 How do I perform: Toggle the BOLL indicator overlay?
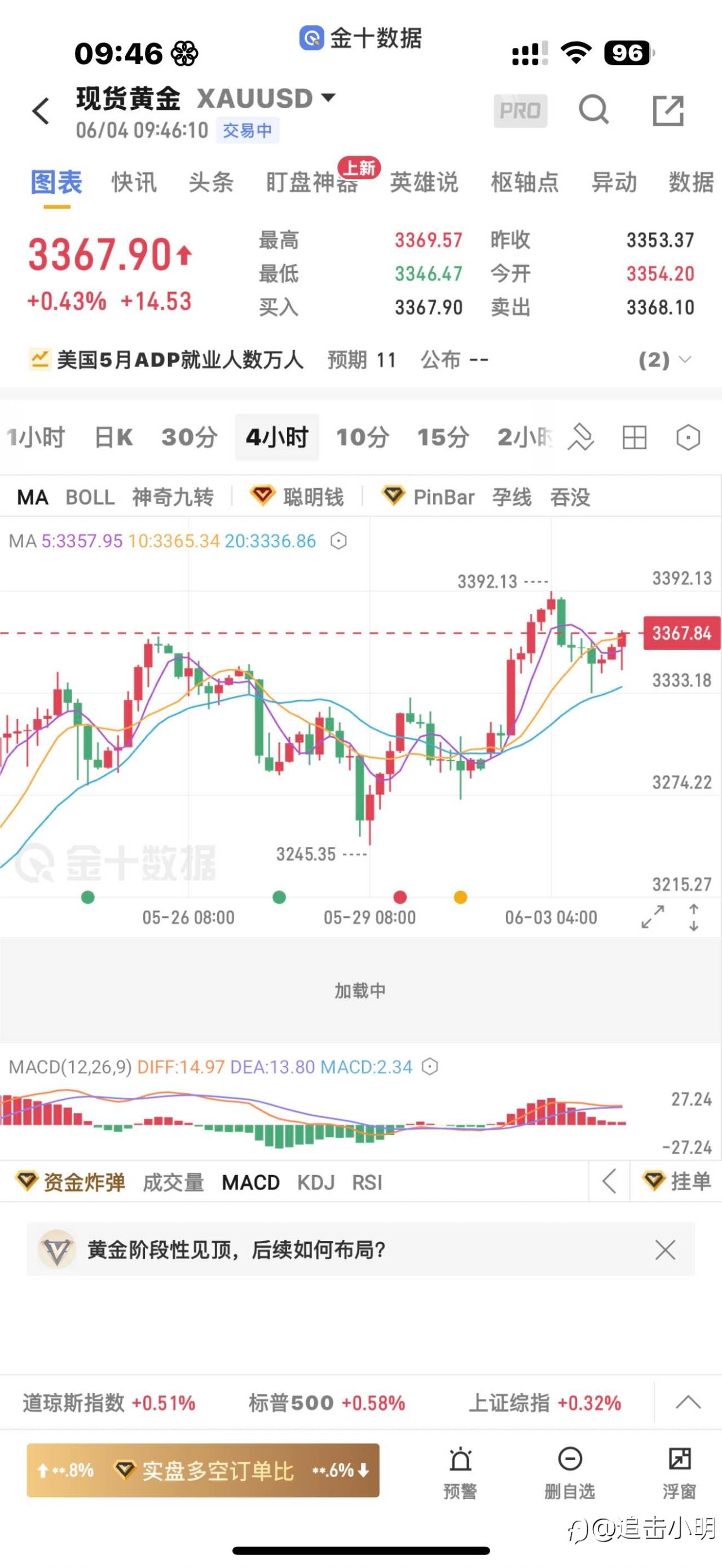[x=90, y=497]
